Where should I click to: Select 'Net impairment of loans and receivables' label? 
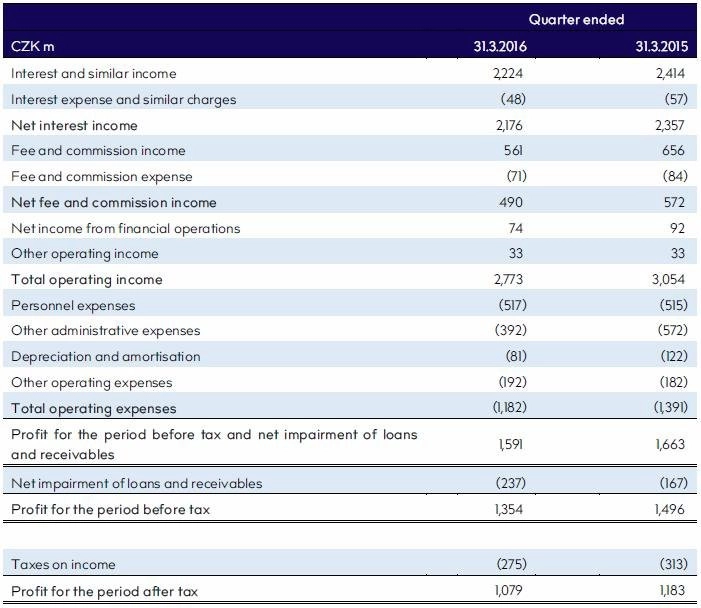click(137, 484)
